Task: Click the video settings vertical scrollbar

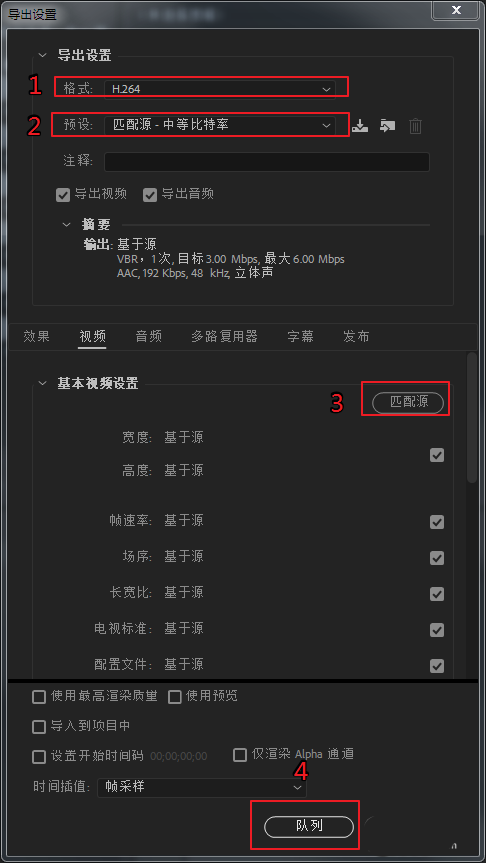Action: 472,418
